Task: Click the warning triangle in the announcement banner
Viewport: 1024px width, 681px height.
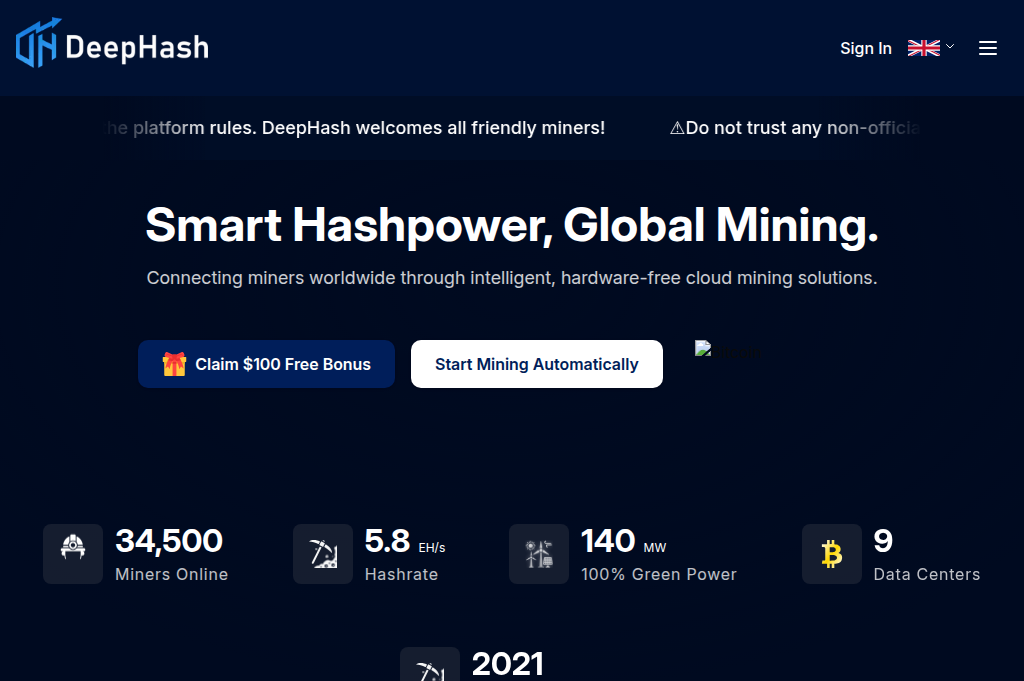Action: point(676,128)
